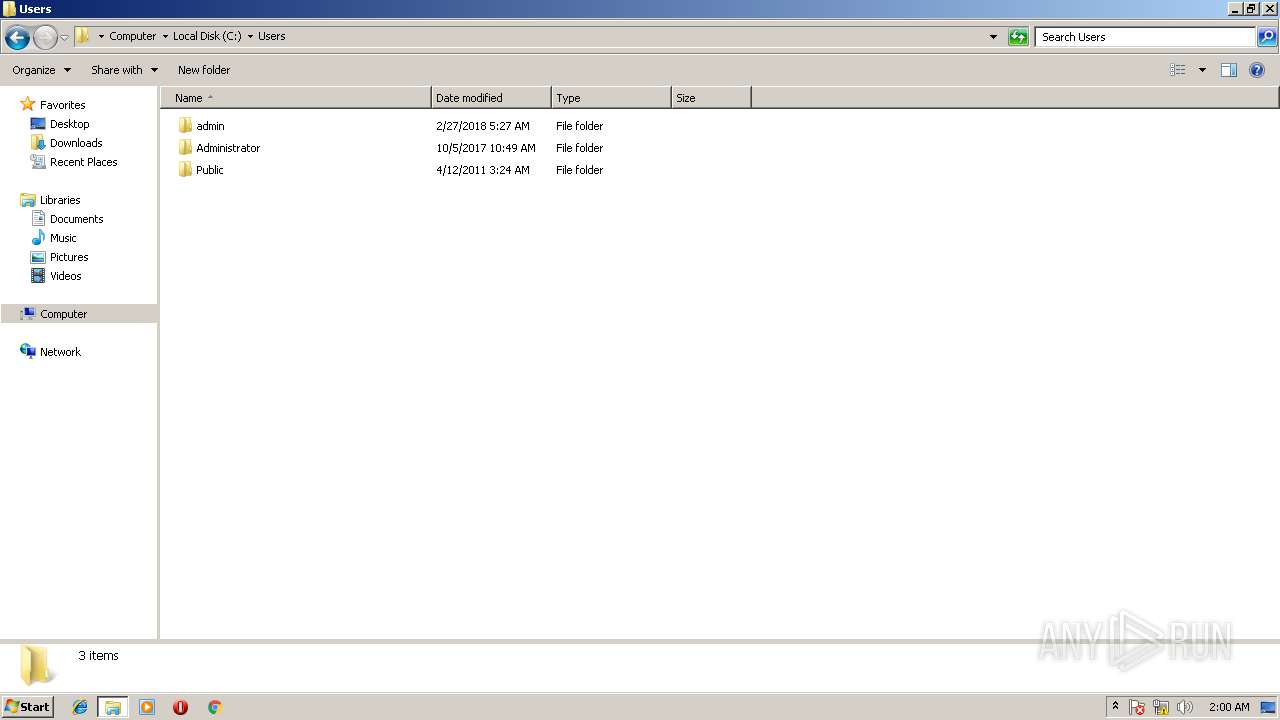The width and height of the screenshot is (1280, 720).
Task: Open the Videos library
Action: click(x=66, y=276)
